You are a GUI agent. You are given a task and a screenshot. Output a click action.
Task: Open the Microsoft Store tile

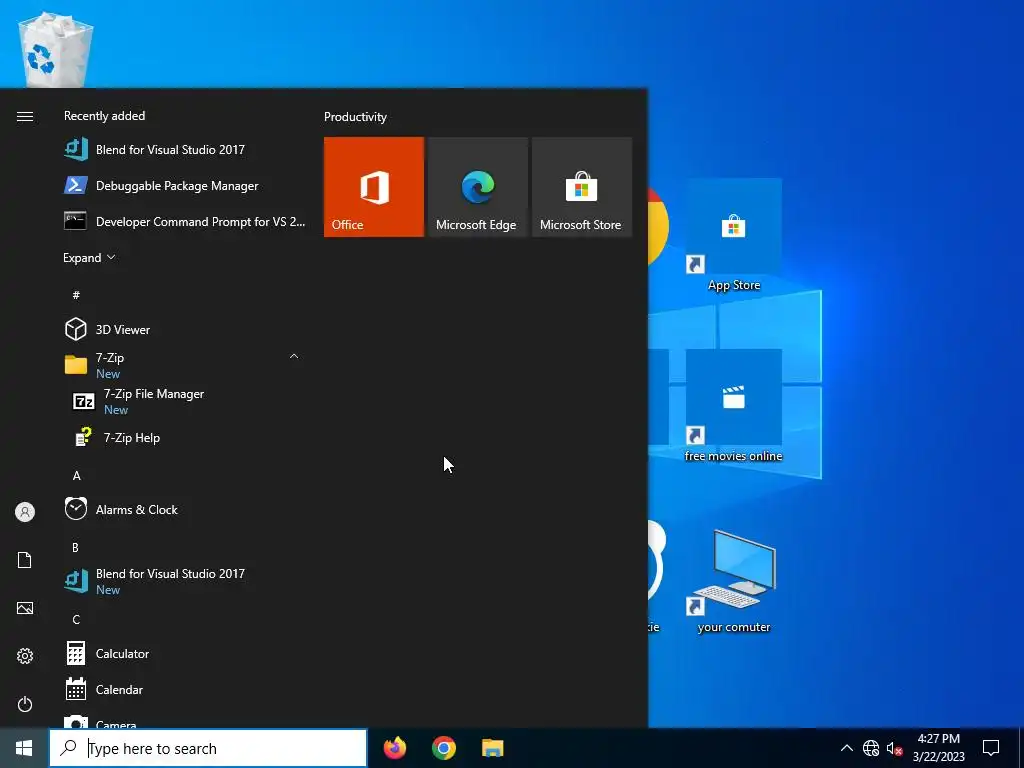coord(582,187)
